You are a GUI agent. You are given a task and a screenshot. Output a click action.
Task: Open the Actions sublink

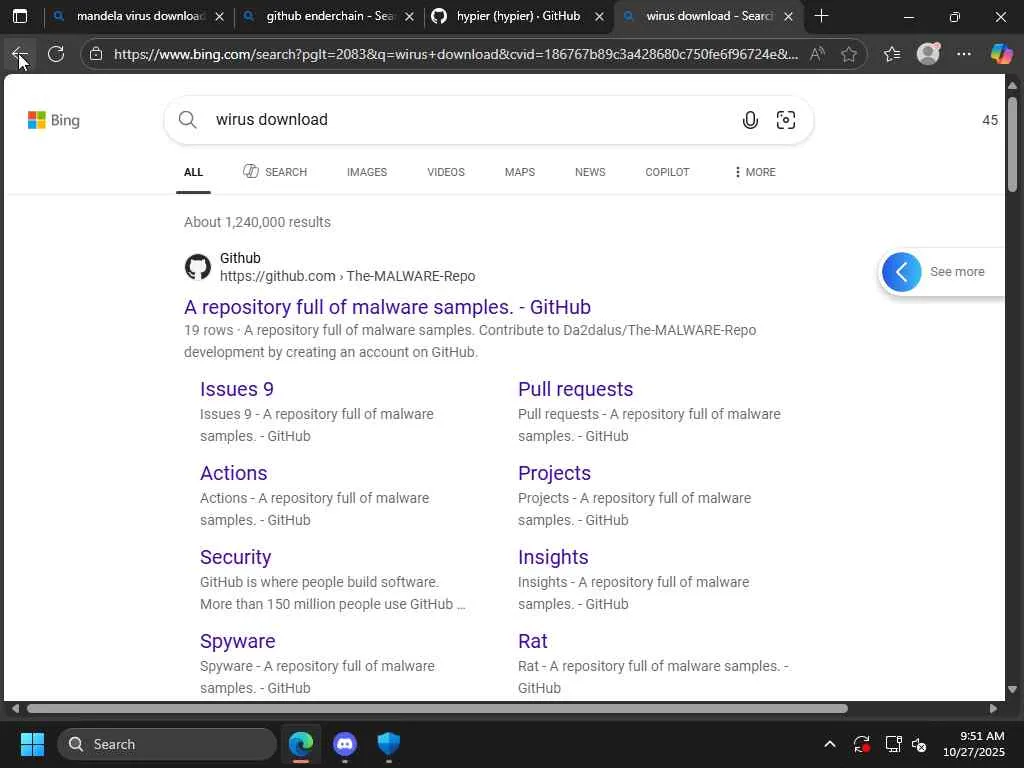coord(233,473)
